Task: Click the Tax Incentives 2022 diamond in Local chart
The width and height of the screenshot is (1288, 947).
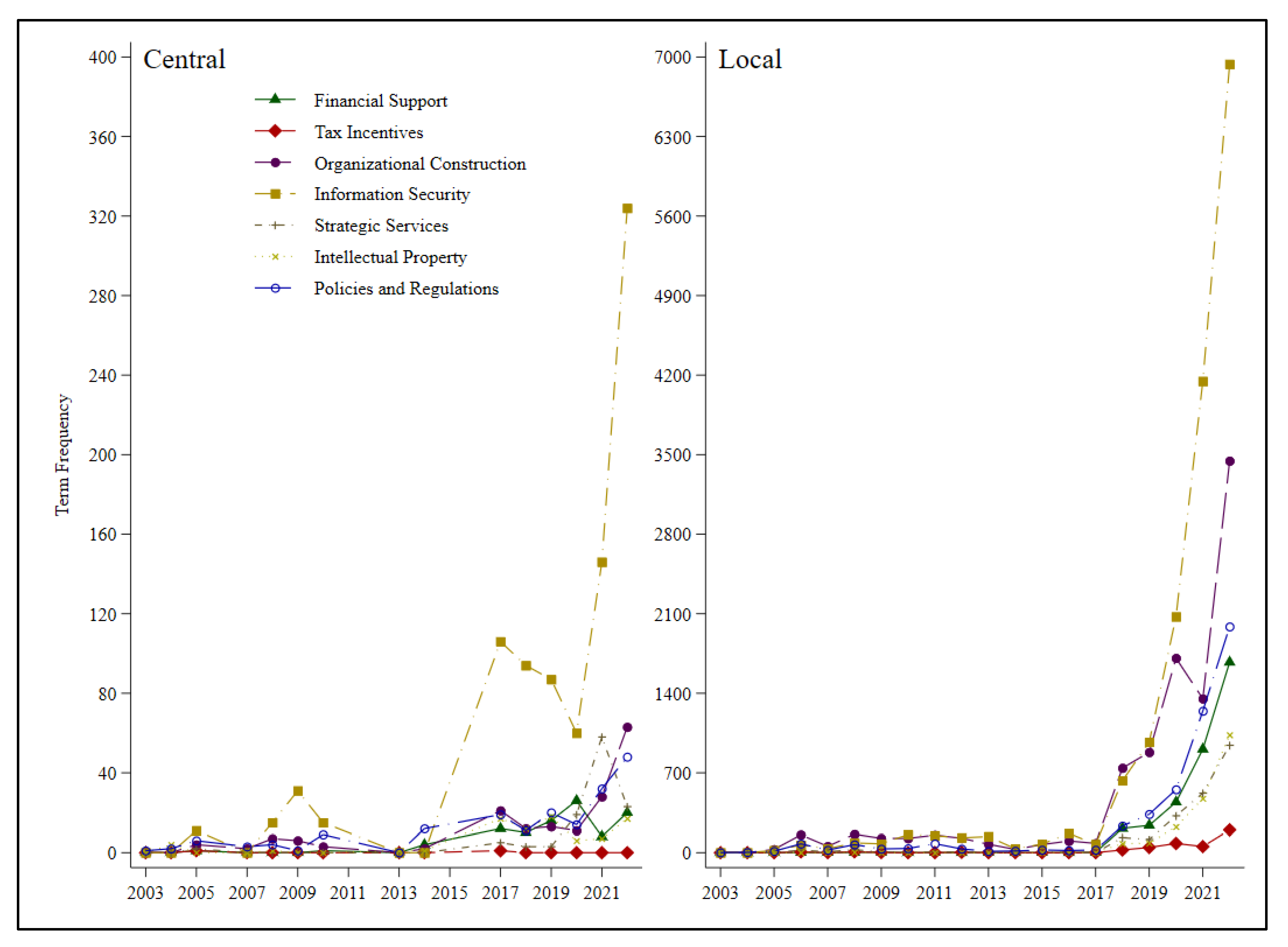Action: click(x=1230, y=830)
